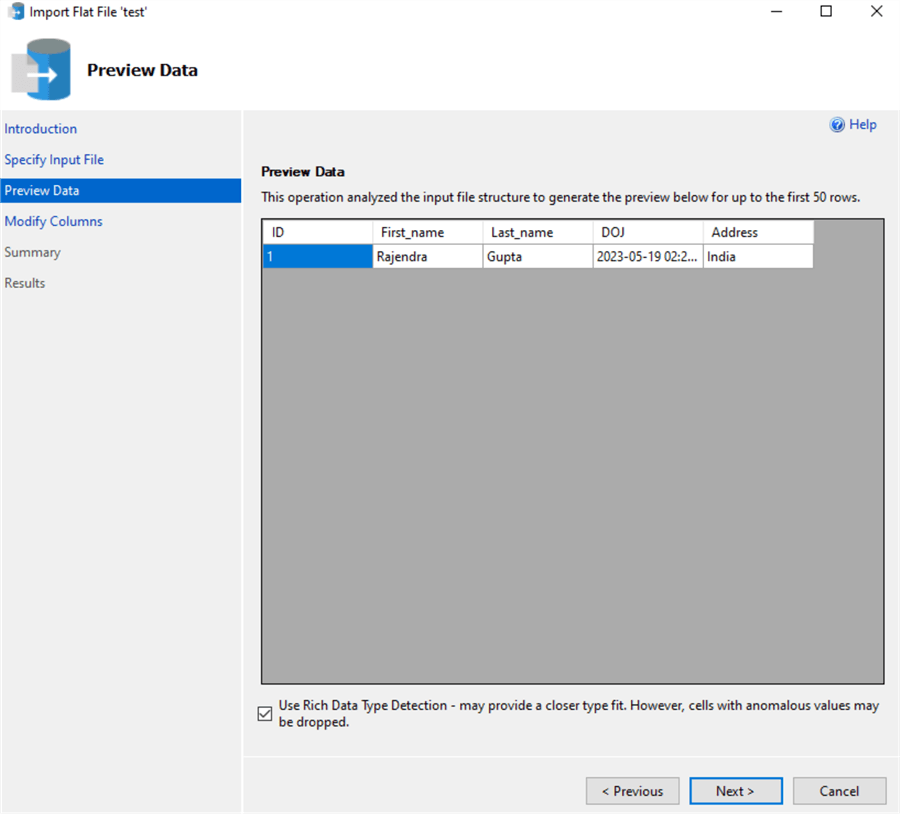Click the Previous button
Screen dimensions: 900x814
(x=632, y=790)
